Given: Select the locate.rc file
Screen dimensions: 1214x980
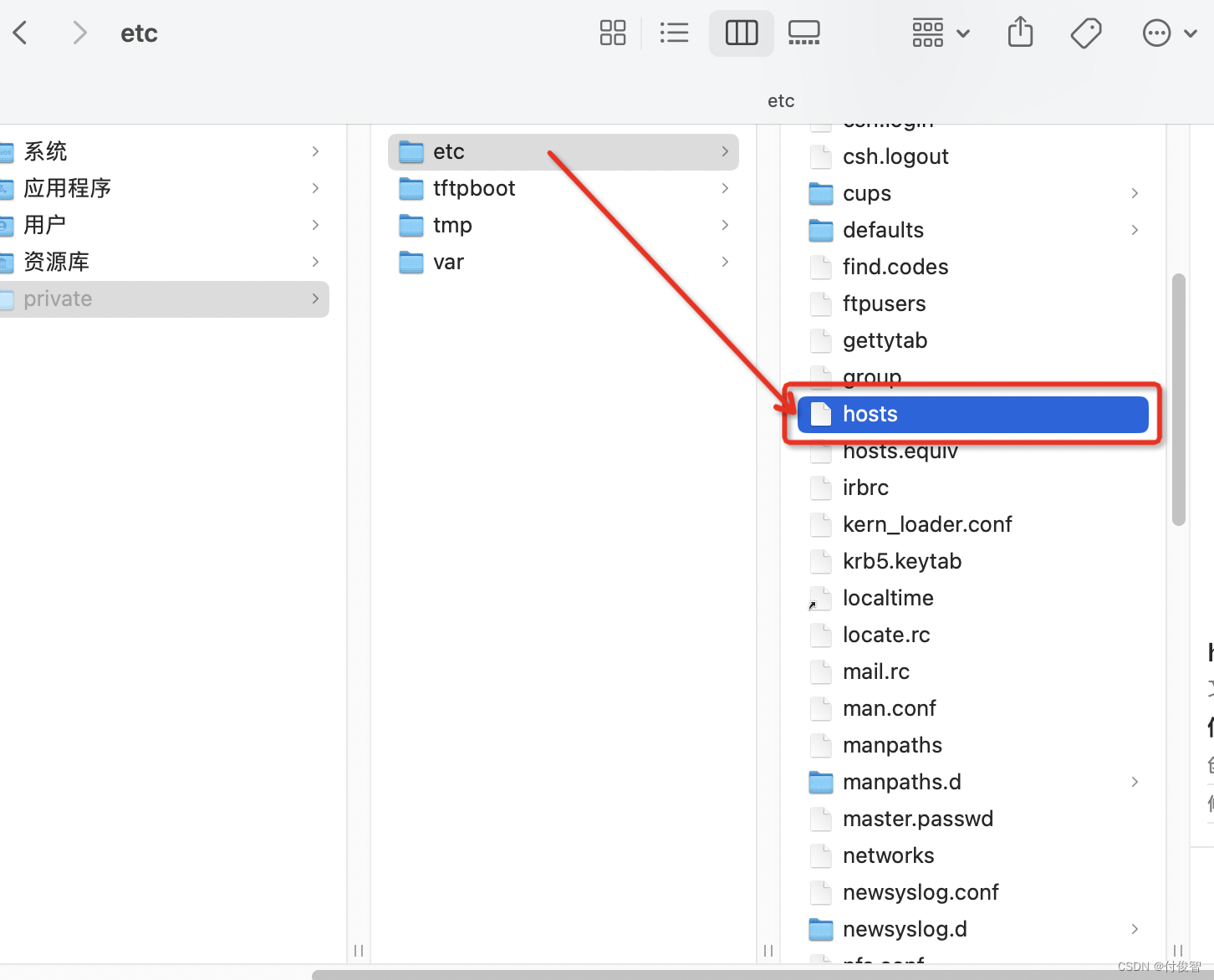Looking at the screenshot, I should (x=973, y=635).
